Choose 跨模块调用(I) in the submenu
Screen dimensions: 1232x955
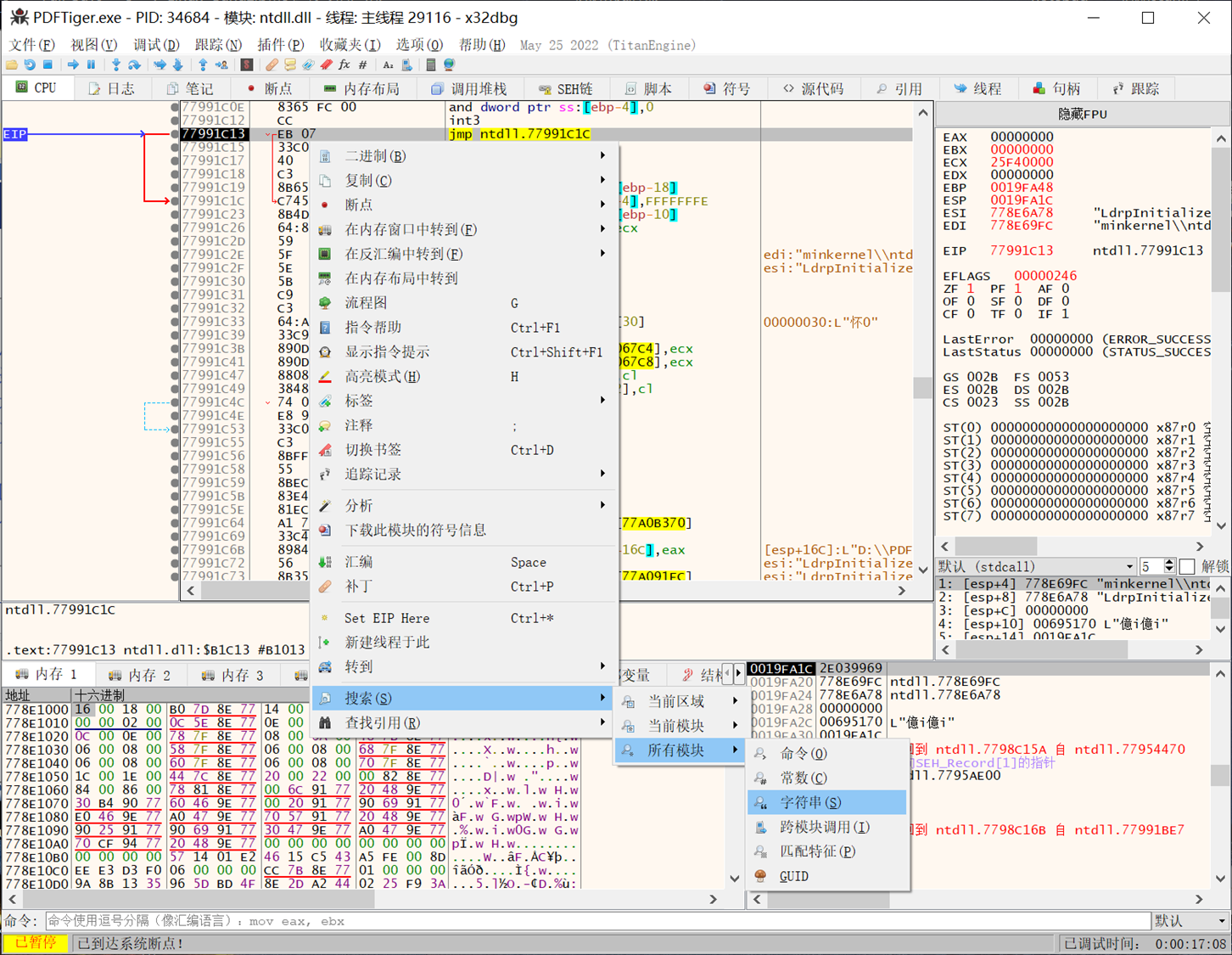(827, 827)
